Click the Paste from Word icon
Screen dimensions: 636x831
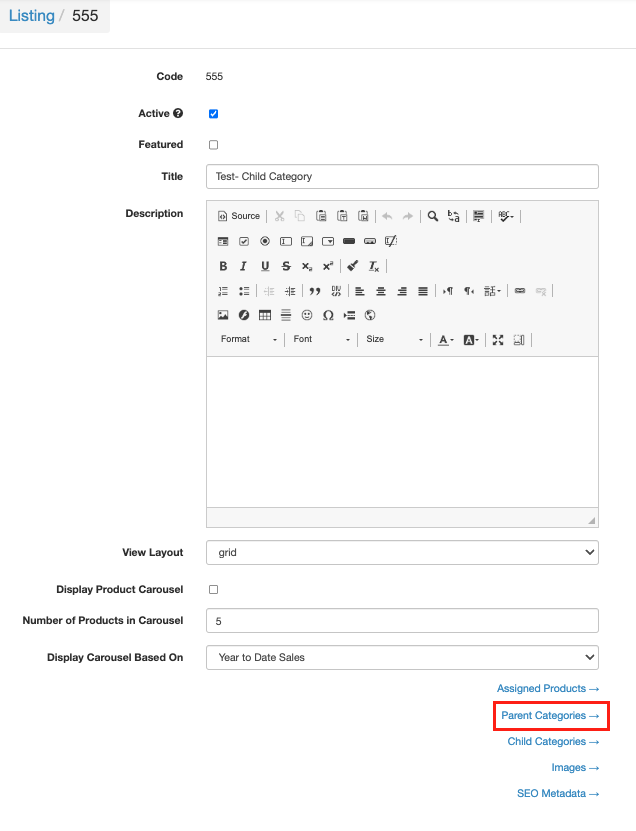pos(363,216)
